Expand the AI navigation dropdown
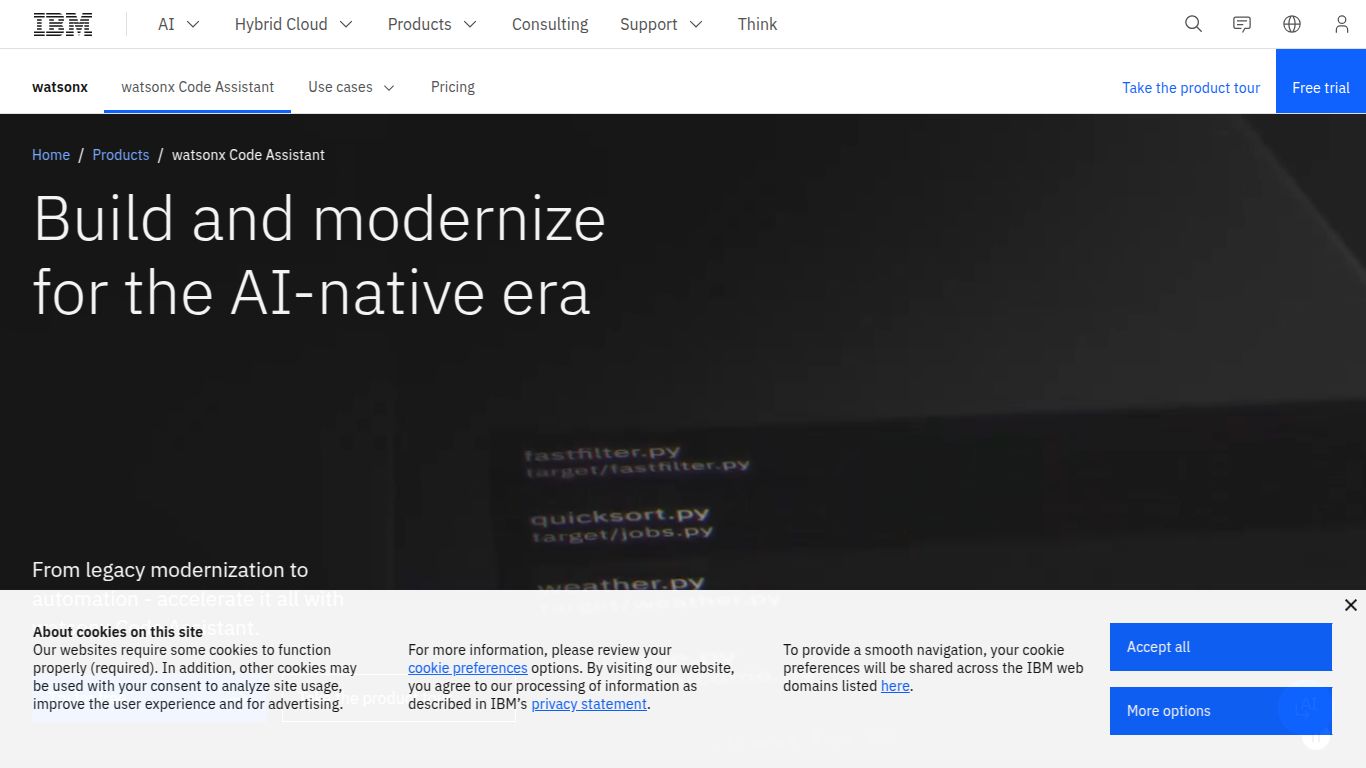 tap(178, 23)
